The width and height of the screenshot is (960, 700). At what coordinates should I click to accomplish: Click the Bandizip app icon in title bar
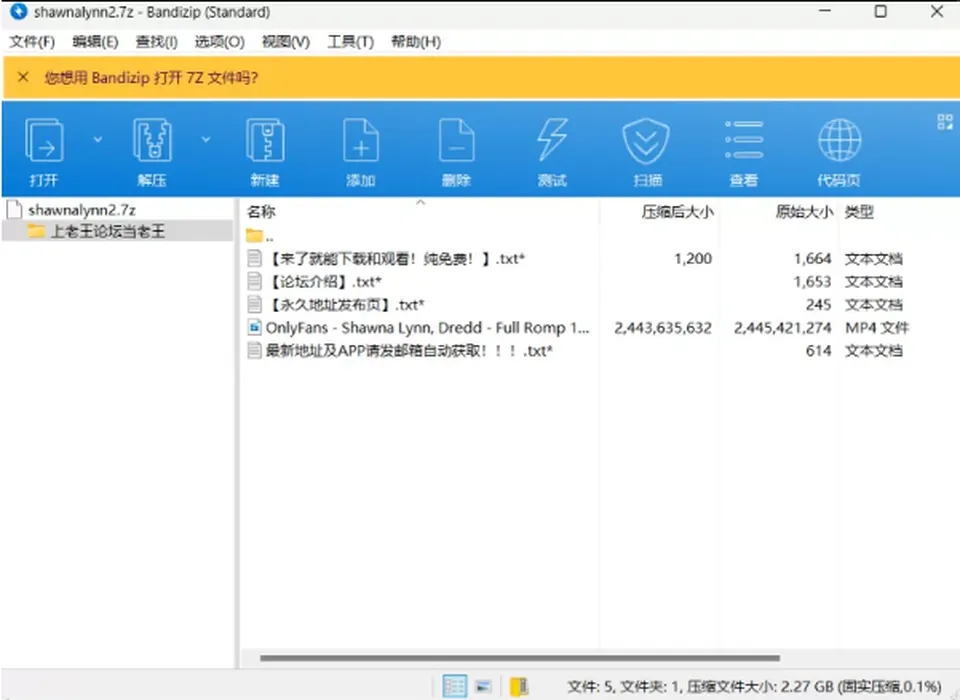18,11
